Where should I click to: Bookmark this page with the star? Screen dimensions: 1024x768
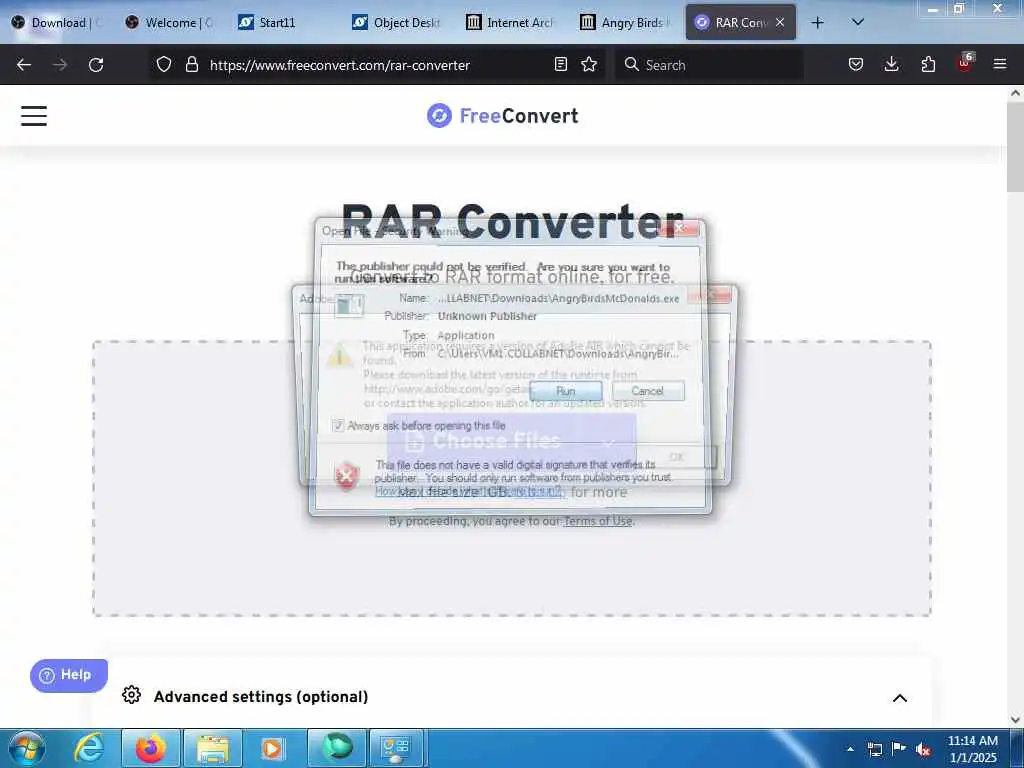point(589,64)
